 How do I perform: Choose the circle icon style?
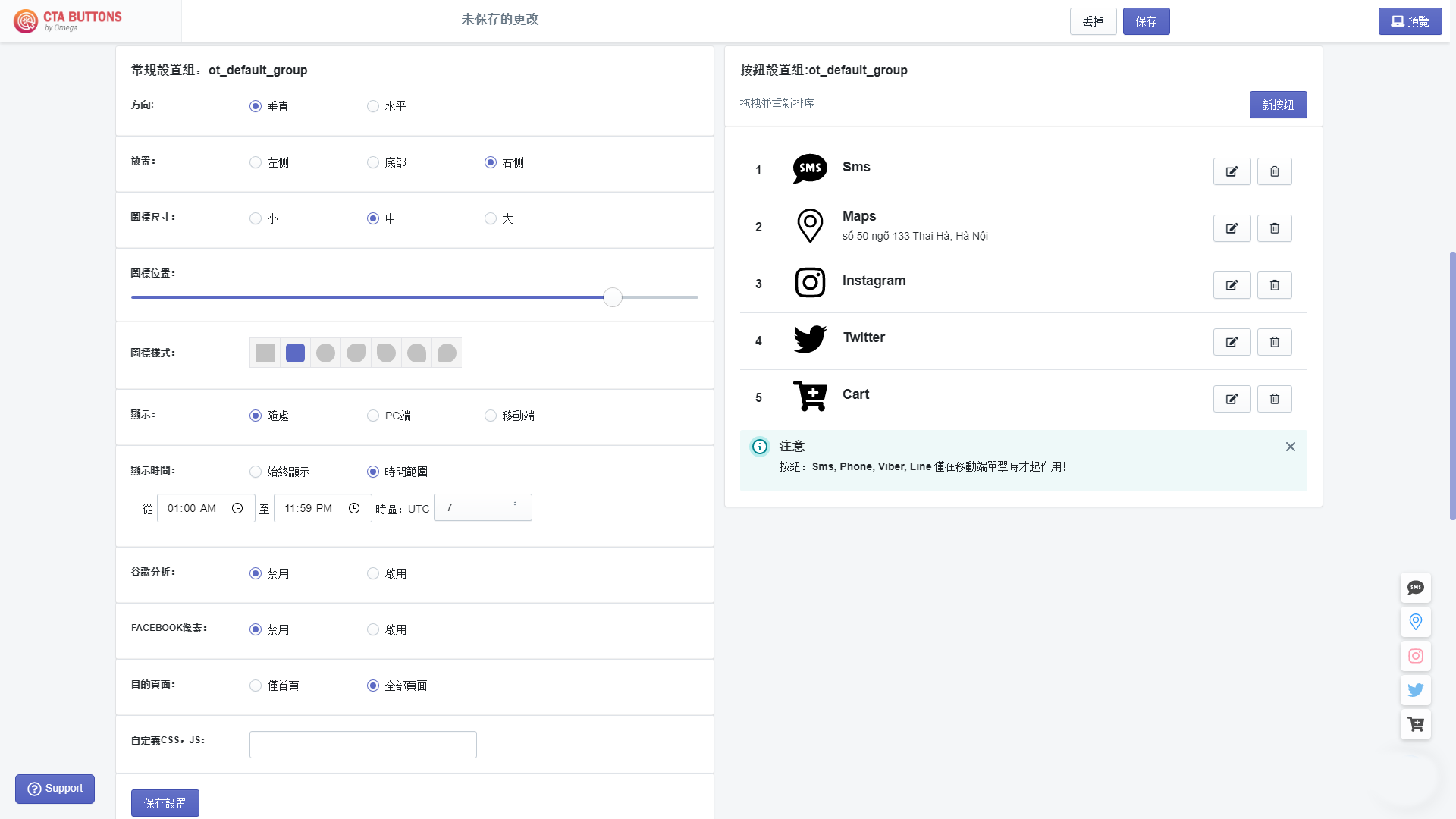(x=325, y=353)
